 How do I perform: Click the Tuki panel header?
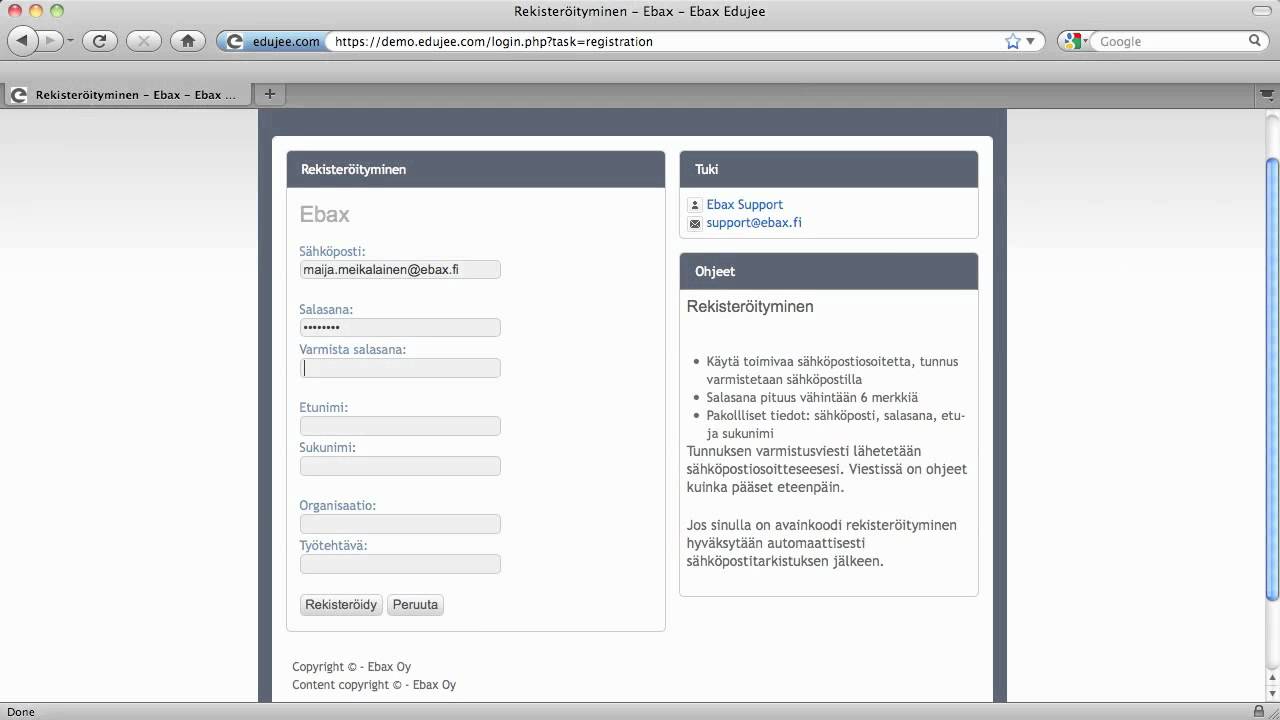[x=829, y=170]
